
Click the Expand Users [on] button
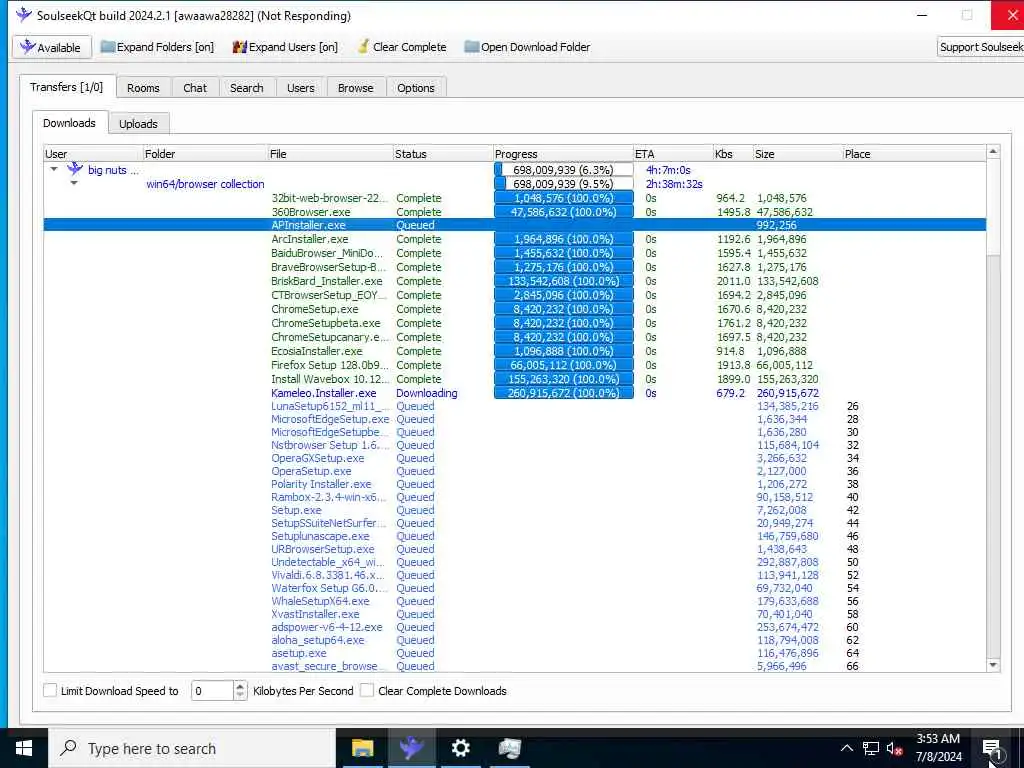(x=285, y=47)
